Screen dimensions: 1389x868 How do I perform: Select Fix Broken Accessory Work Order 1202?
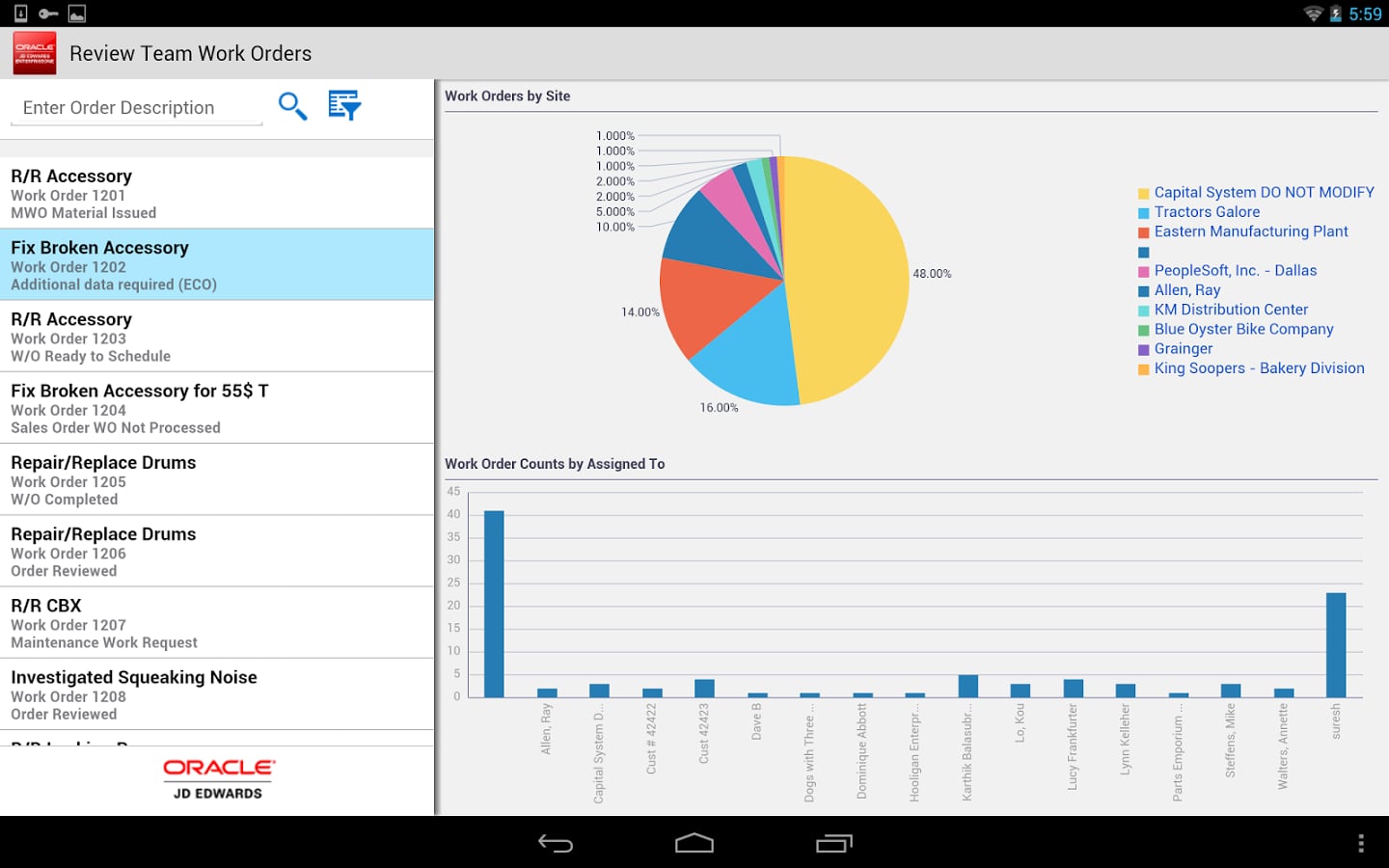pos(217,264)
